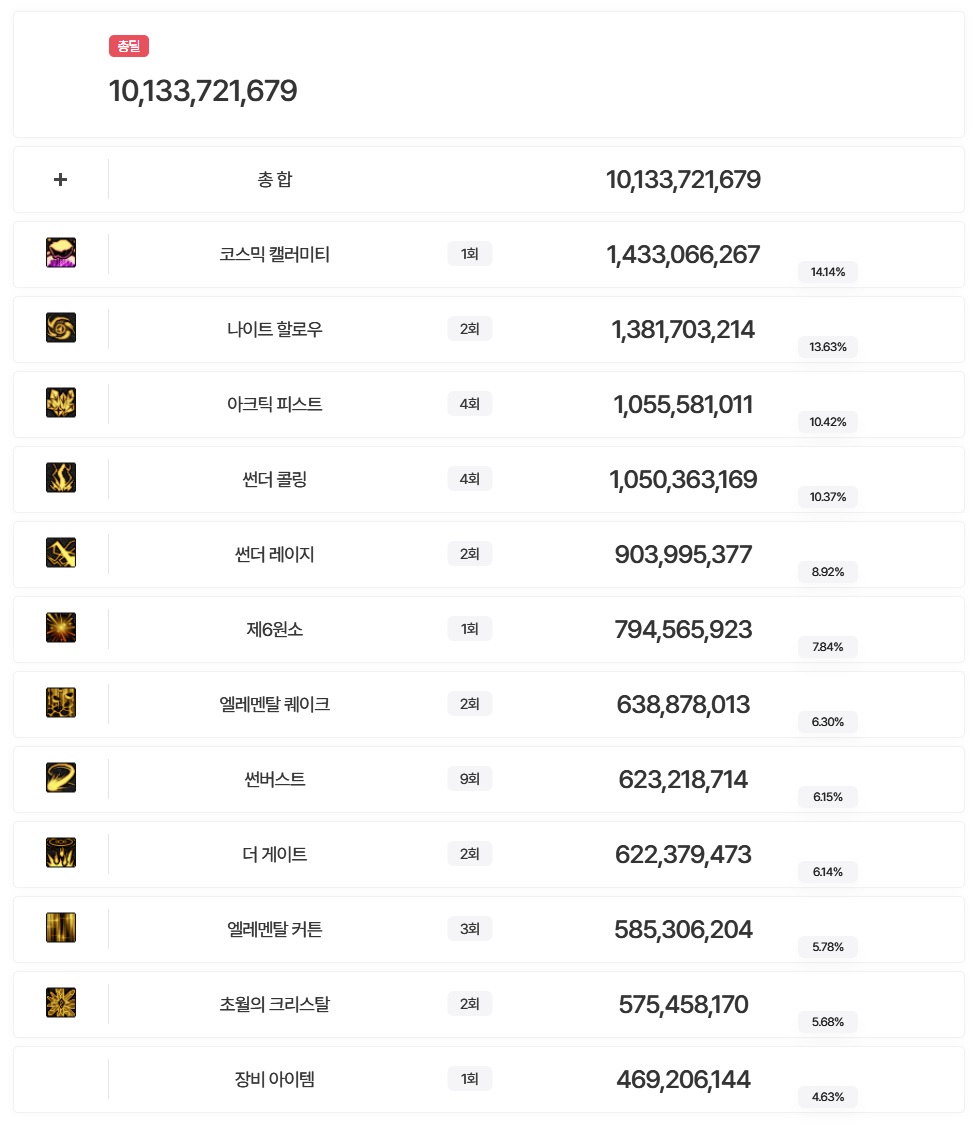Select the 더 게이트 skill icon
The height and width of the screenshot is (1131, 973).
tap(61, 853)
